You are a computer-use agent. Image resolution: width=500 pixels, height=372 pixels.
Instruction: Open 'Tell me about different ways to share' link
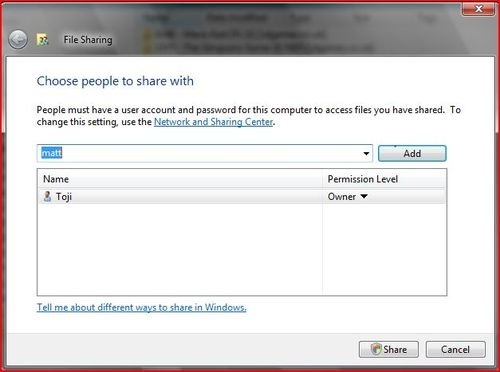[142, 307]
